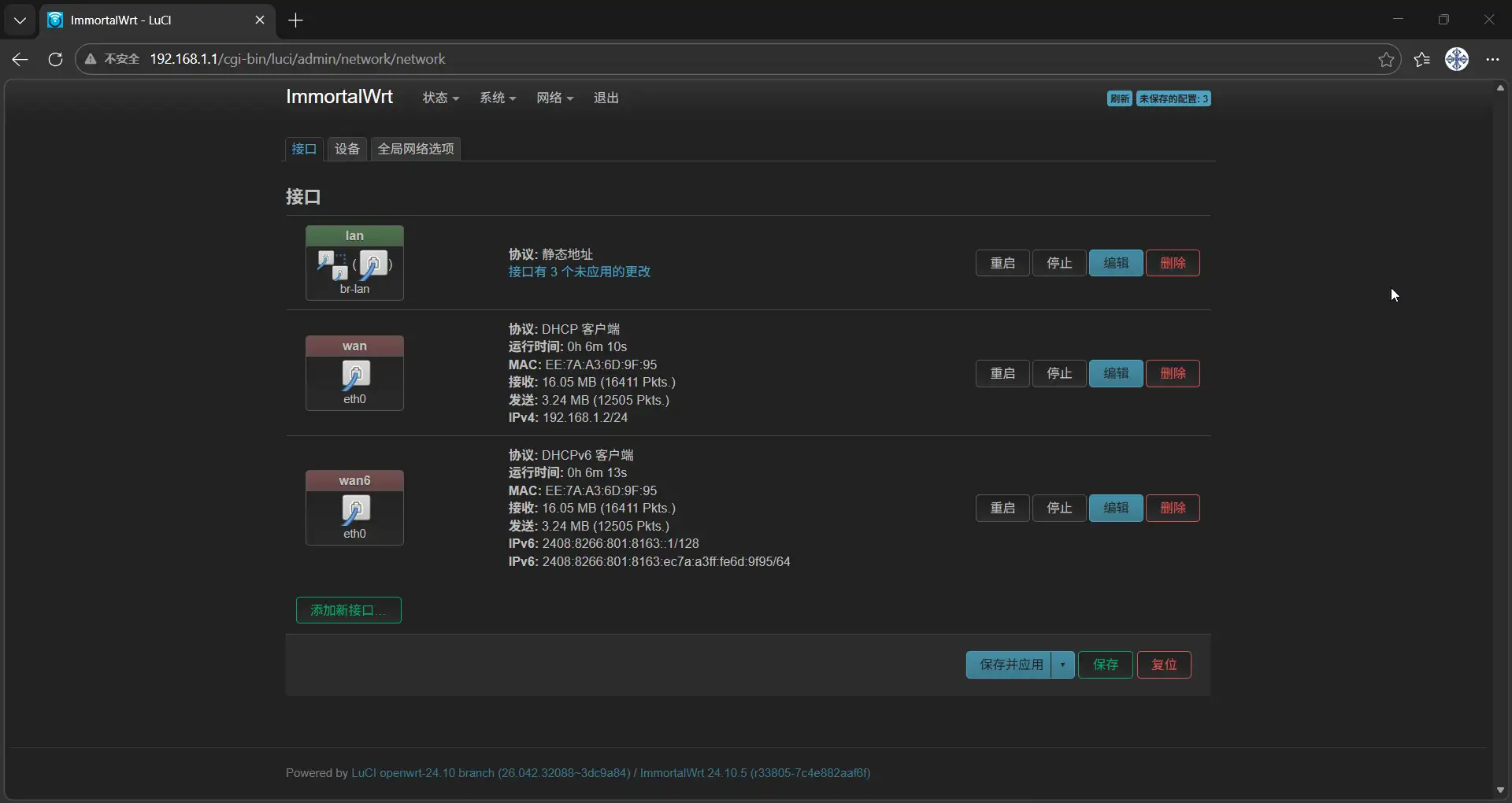Open the browser favorites list icon

click(1421, 60)
